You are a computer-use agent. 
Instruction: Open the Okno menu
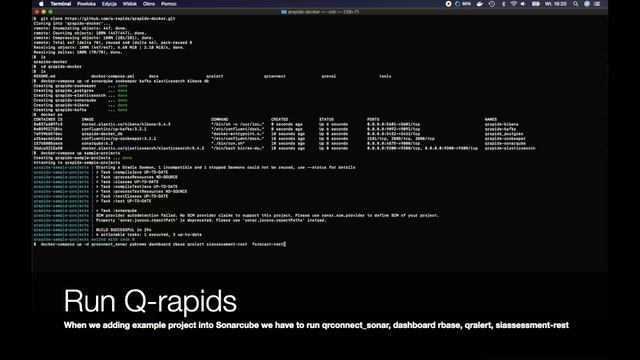(149, 4)
